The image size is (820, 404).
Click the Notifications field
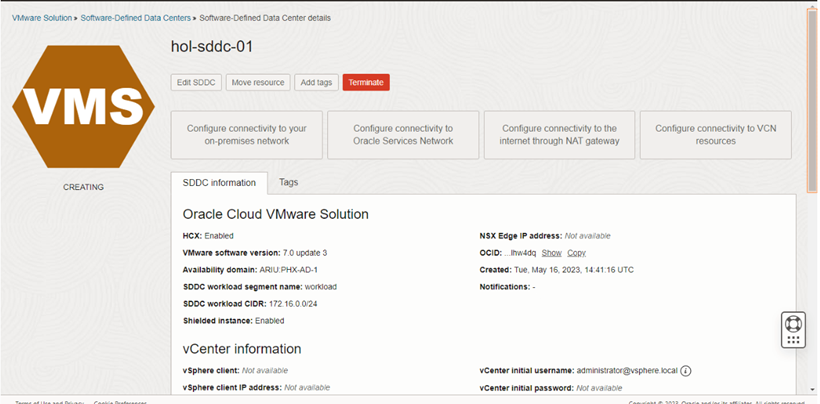coord(507,287)
